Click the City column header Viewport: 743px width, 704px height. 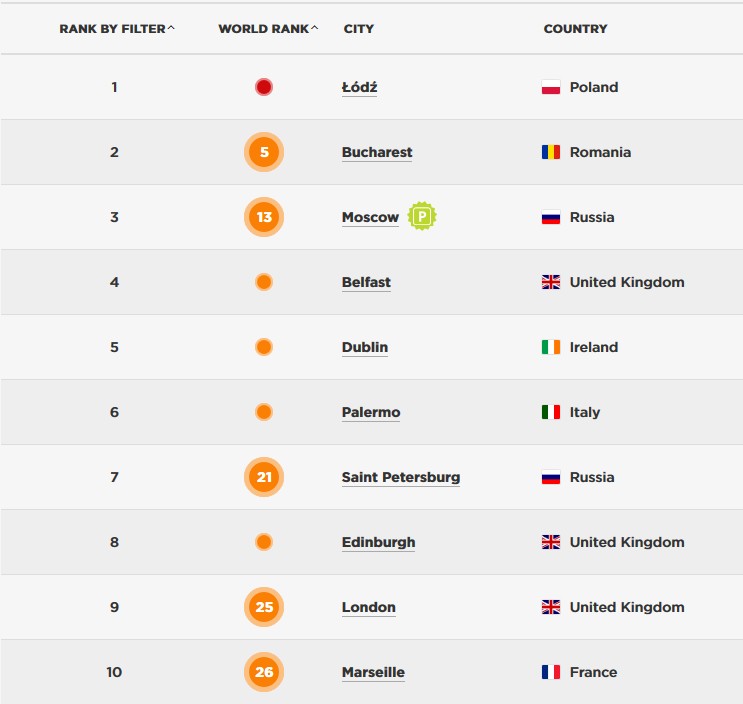pos(359,29)
